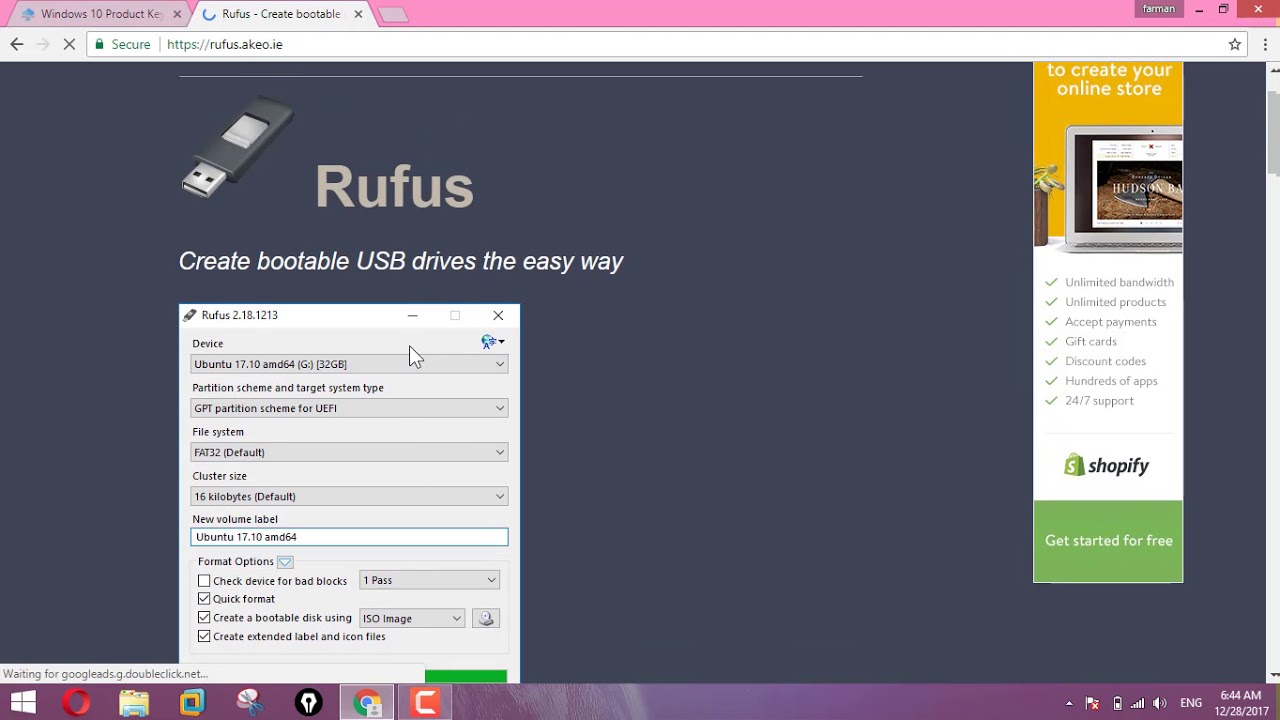1280x720 pixels.
Task: Click the '24/7 support' ad line
Action: [1099, 401]
